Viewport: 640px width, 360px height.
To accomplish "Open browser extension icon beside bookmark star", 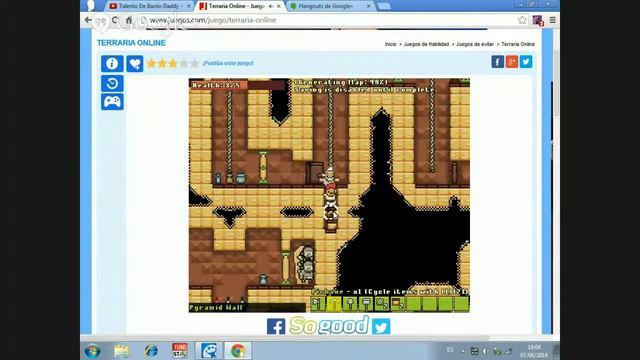I will [x=538, y=20].
